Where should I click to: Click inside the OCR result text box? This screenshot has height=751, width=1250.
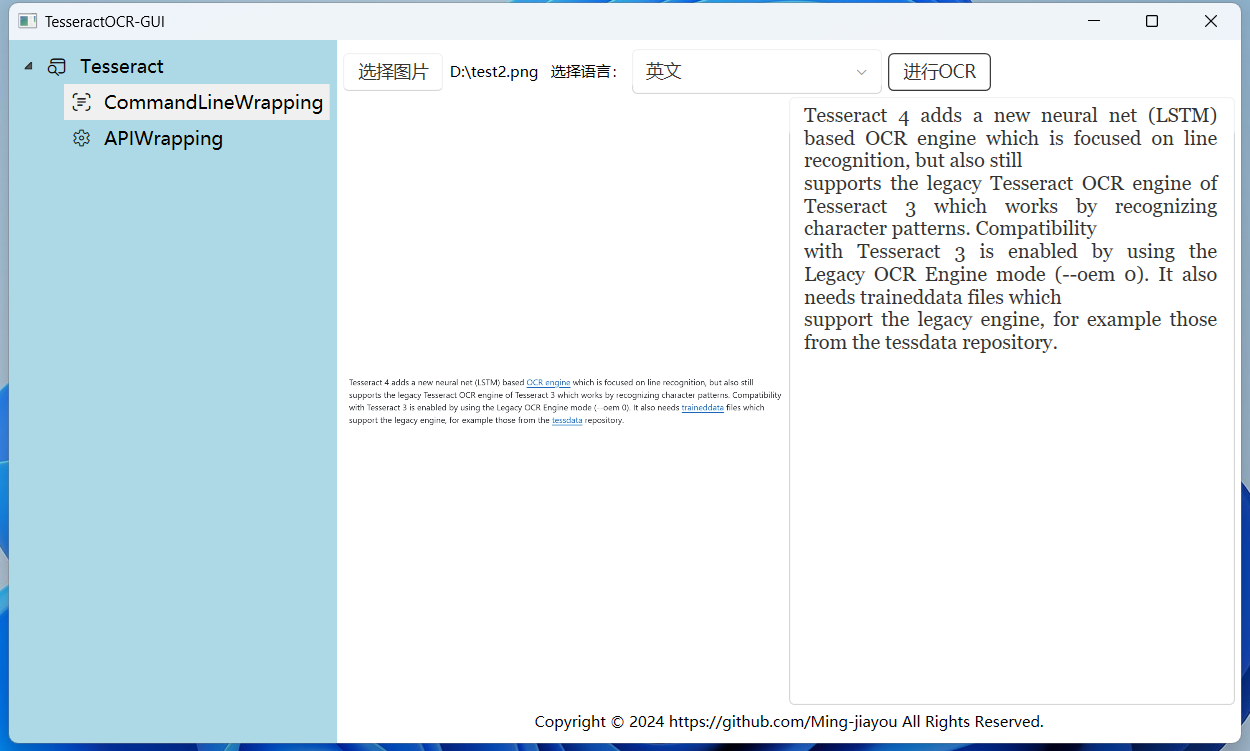point(1011,500)
